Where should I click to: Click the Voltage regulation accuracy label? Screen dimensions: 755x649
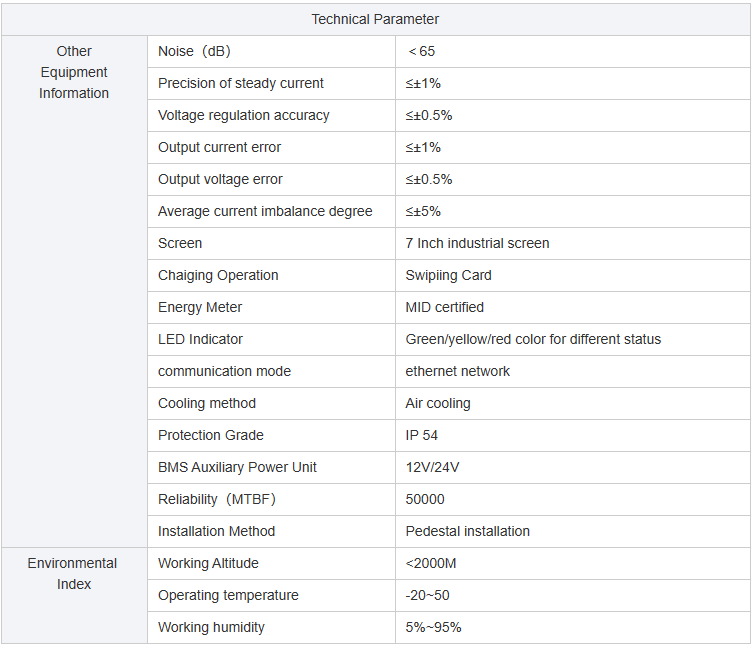[244, 116]
